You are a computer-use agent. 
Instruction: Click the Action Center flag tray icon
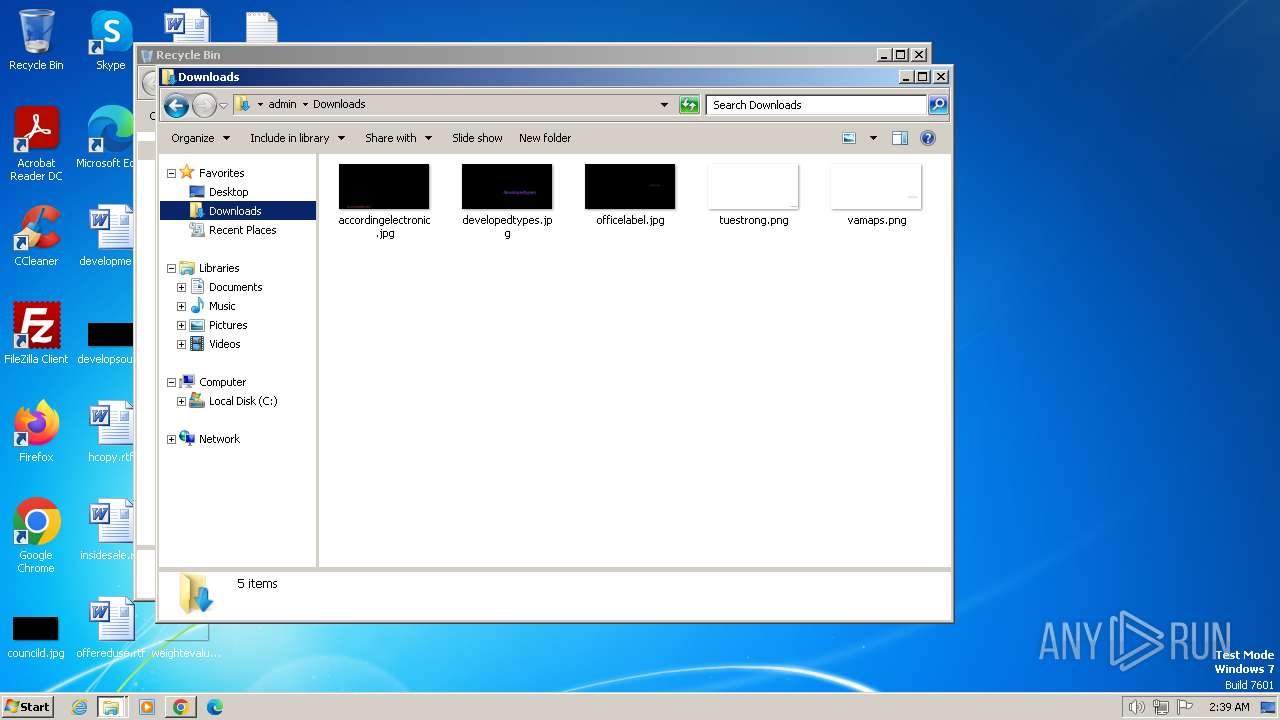click(x=1186, y=707)
